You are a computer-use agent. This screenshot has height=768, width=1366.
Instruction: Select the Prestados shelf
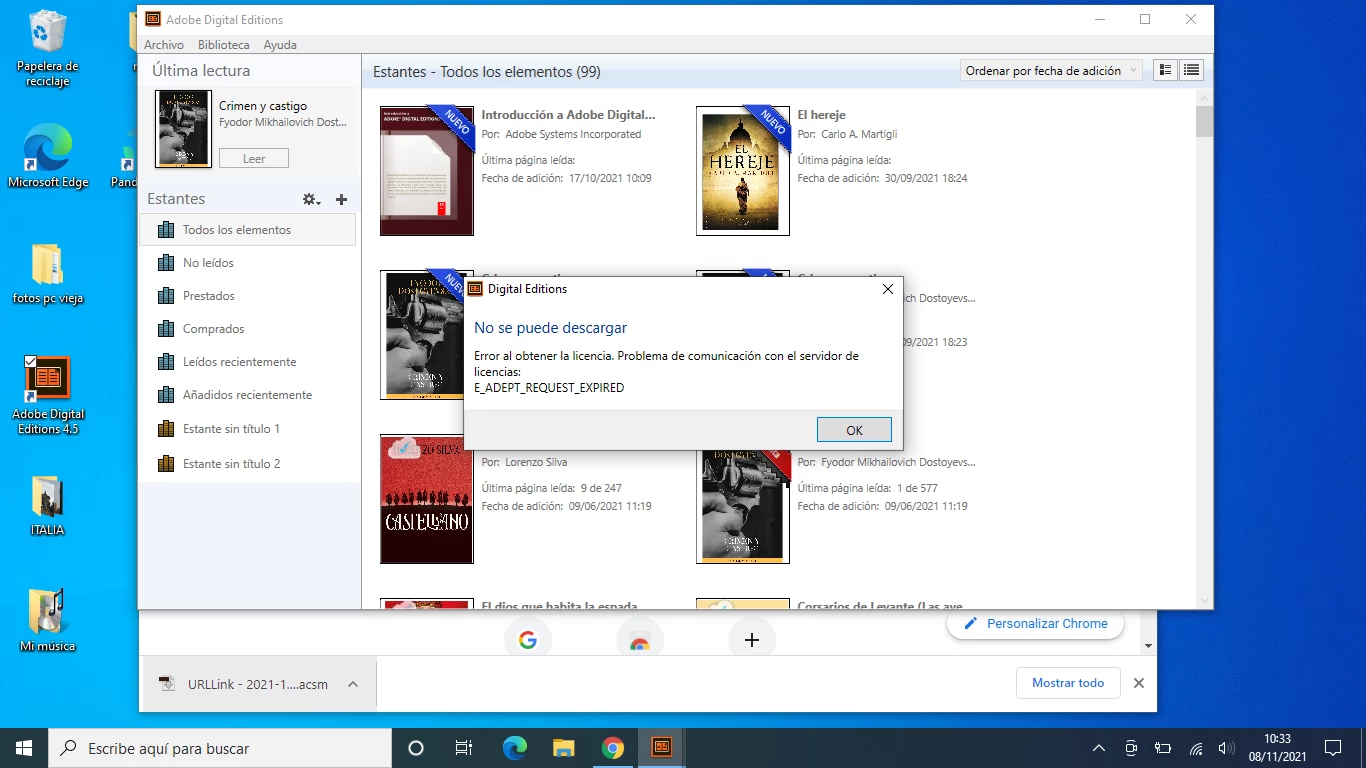[x=248, y=296]
